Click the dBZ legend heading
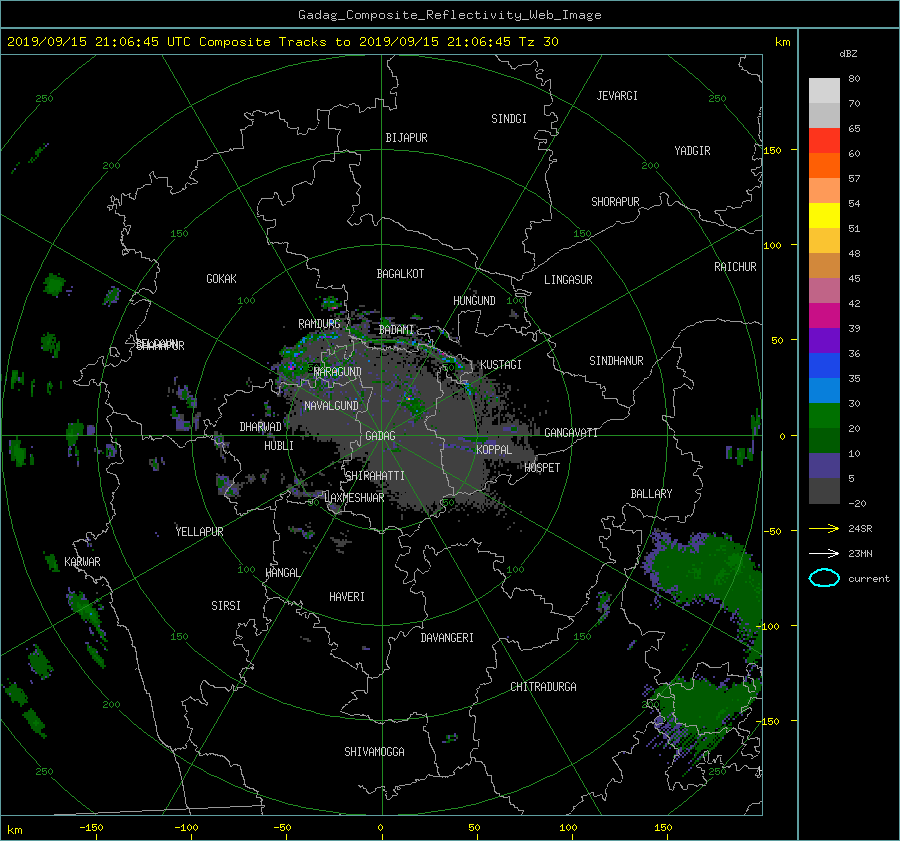This screenshot has height=841, width=900. click(x=848, y=53)
